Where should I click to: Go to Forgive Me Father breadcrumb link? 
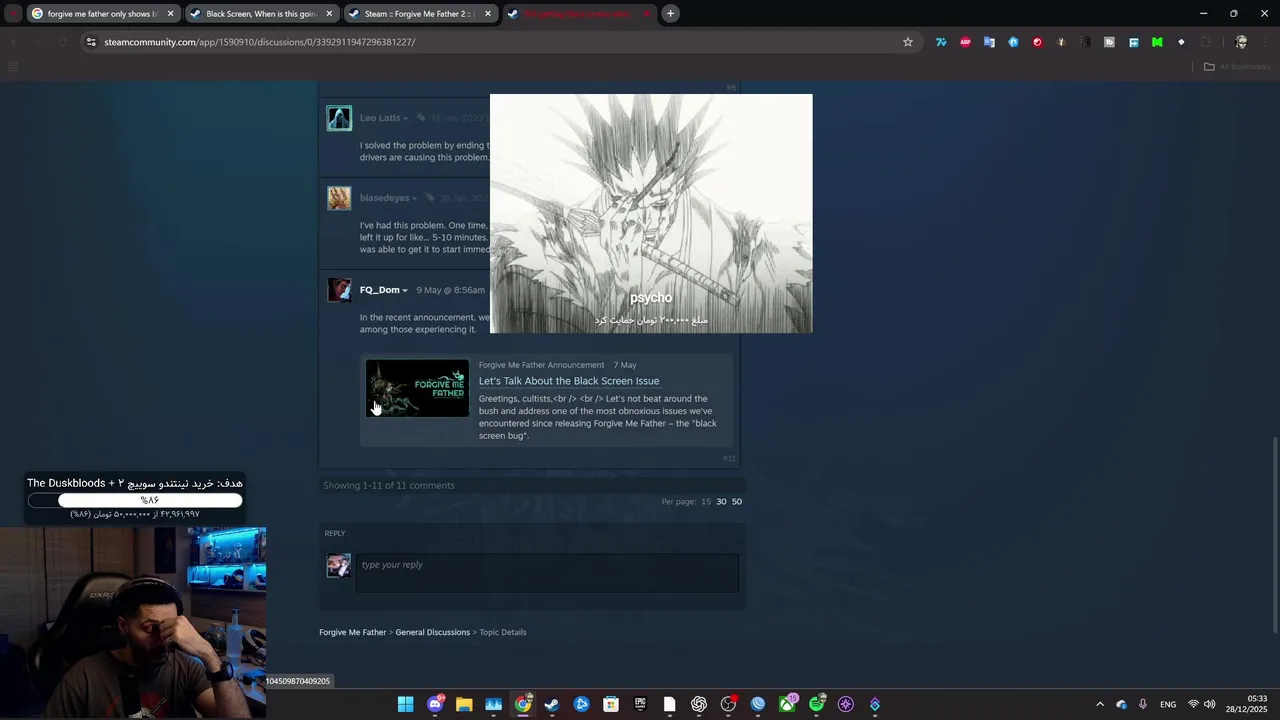click(352, 632)
